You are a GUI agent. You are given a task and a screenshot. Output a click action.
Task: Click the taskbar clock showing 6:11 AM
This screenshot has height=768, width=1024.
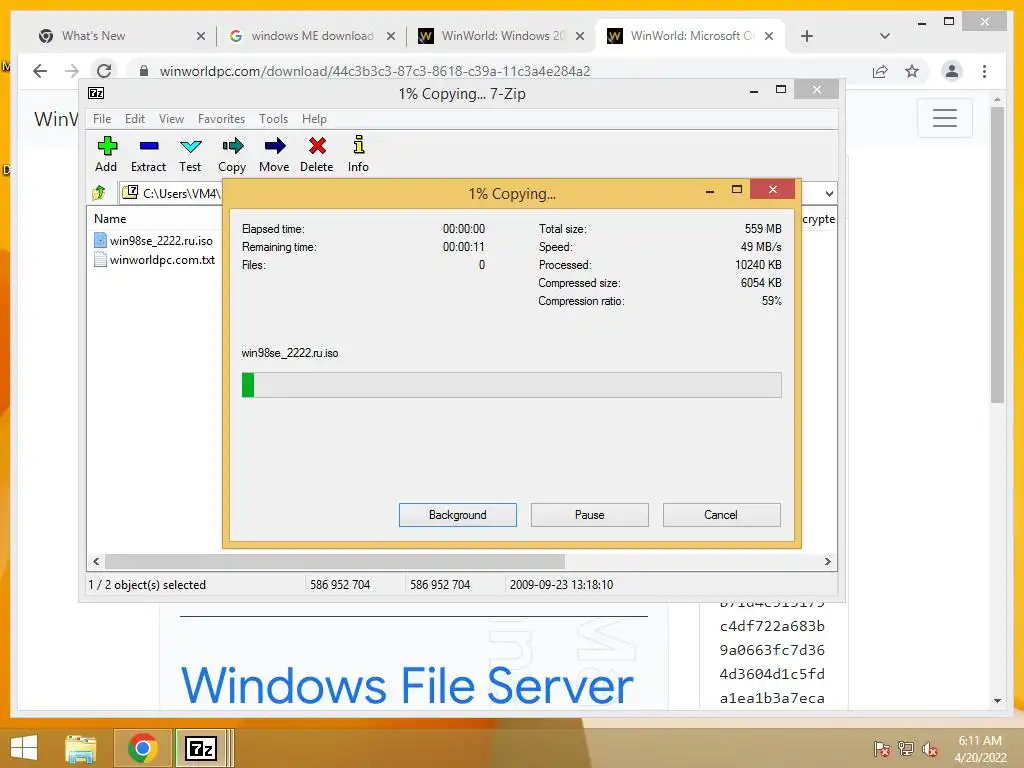pos(980,749)
